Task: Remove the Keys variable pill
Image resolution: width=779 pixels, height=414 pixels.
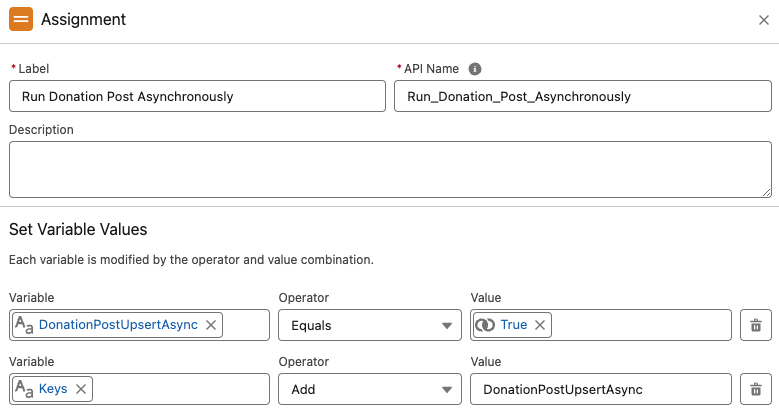Action: 80,389
